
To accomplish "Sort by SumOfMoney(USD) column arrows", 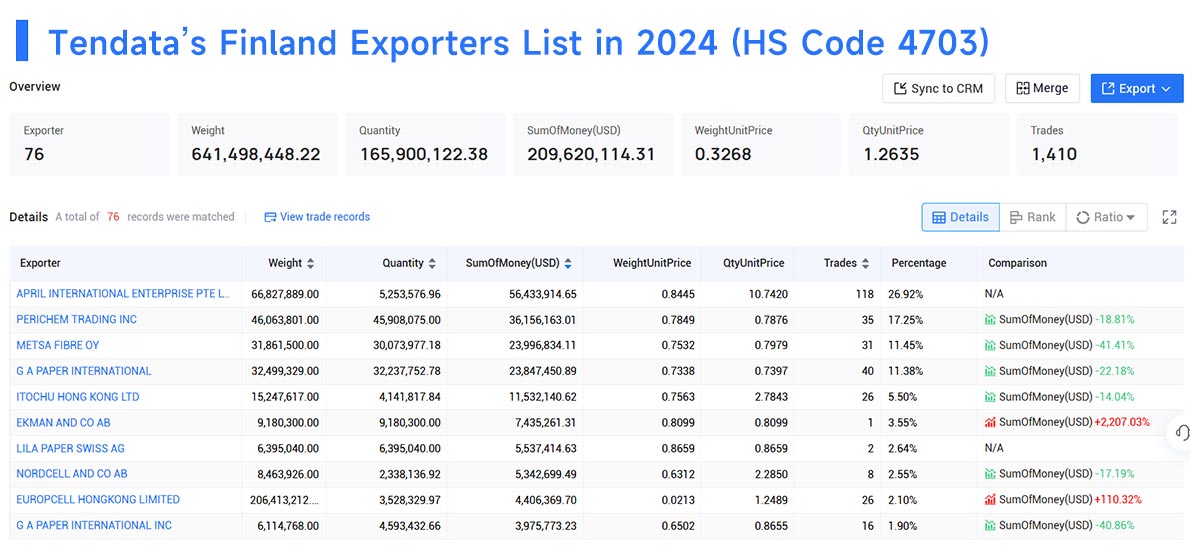I will pyautogui.click(x=568, y=263).
